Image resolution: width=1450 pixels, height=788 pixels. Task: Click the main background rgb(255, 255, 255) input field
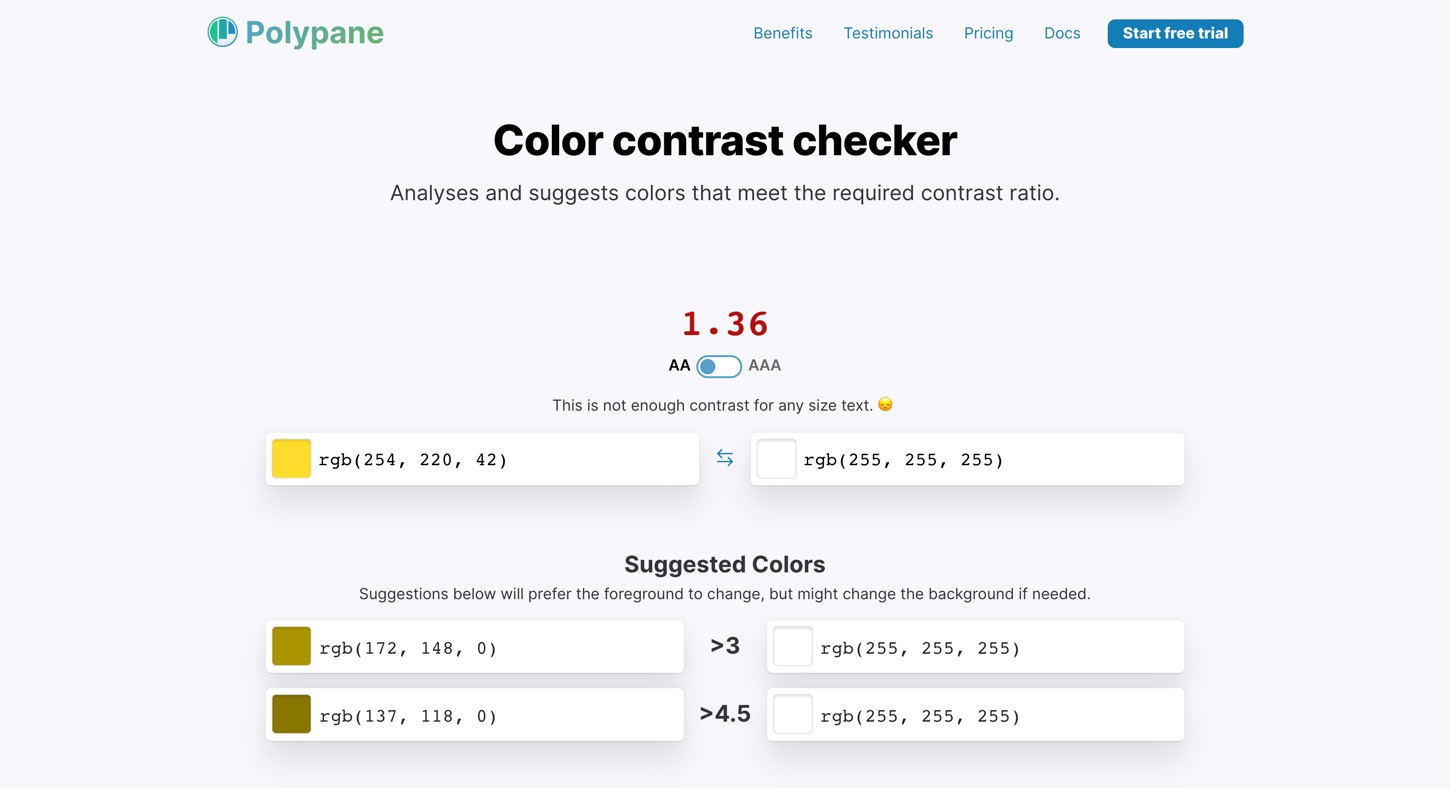pyautogui.click(x=985, y=460)
